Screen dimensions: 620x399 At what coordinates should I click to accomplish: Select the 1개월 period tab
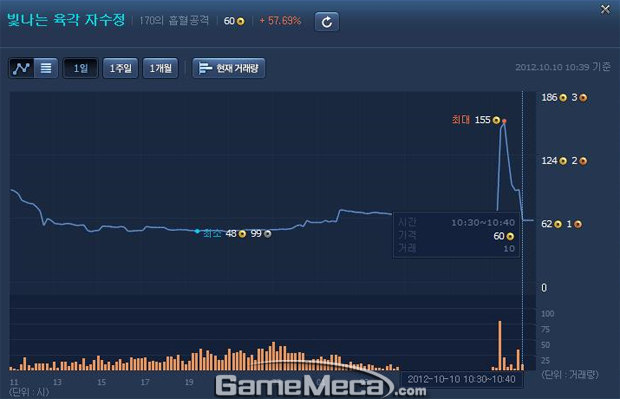tap(161, 68)
